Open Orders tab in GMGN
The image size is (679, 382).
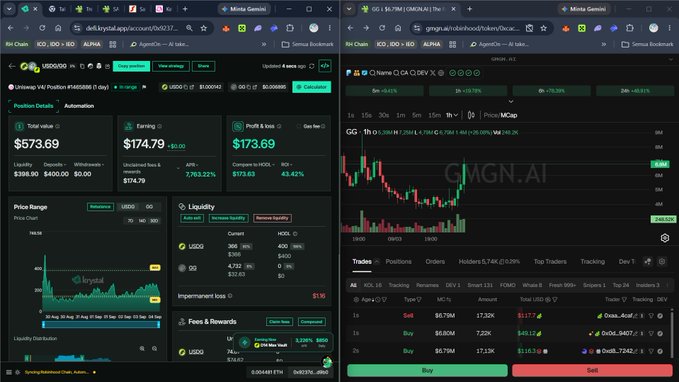(x=435, y=262)
